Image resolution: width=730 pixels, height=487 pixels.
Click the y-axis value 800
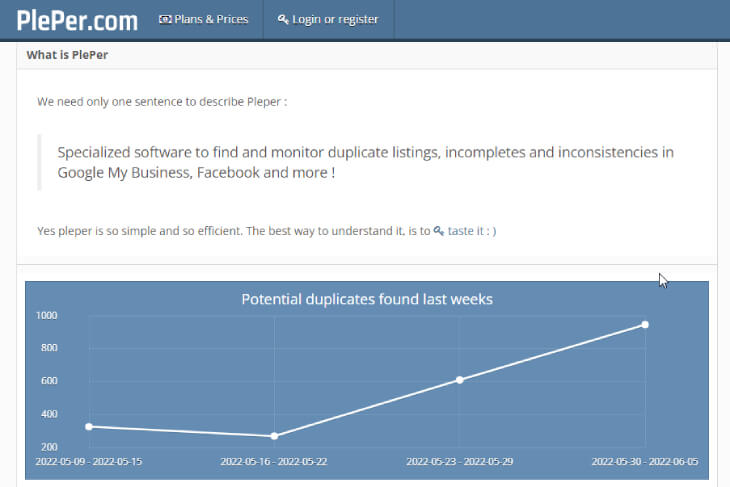(49, 347)
